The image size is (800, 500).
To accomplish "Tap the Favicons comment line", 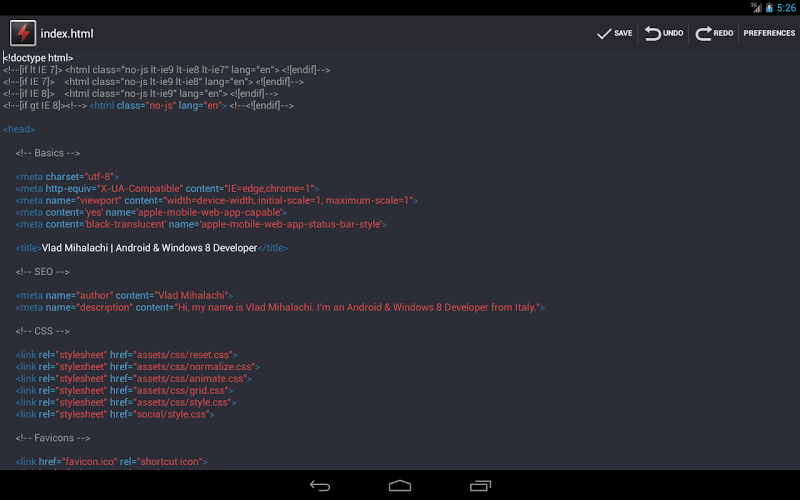I will 53,438.
